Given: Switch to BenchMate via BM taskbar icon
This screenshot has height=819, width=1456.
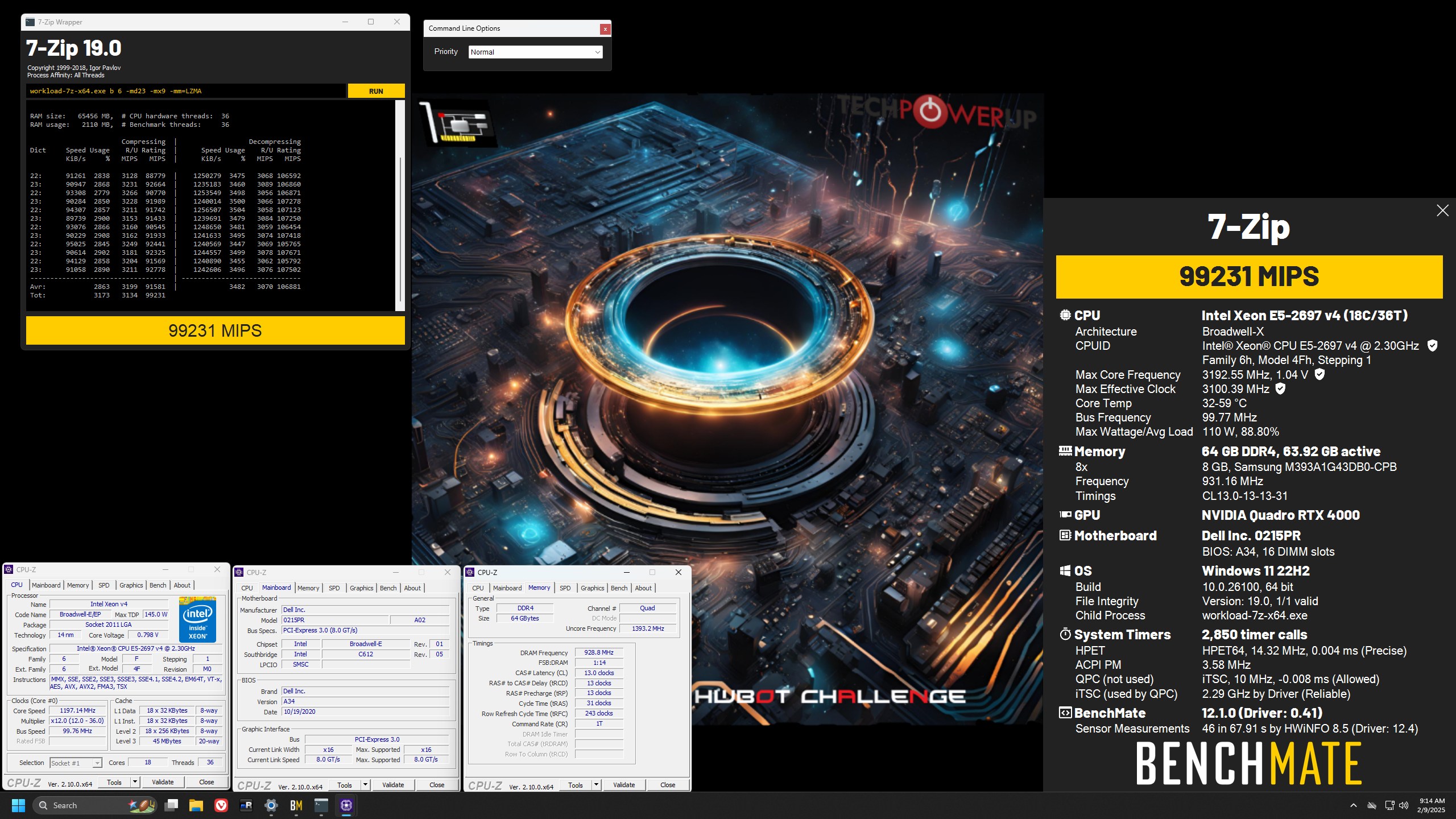Looking at the screenshot, I should click(296, 805).
